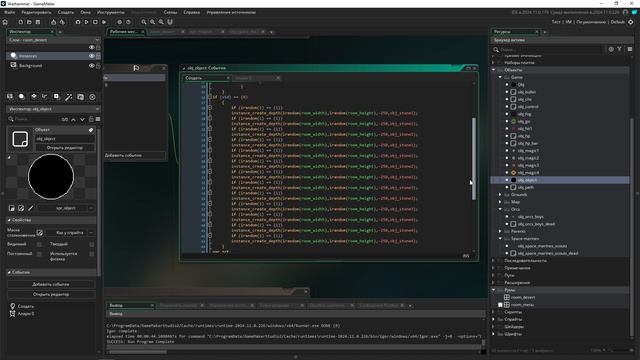Click the pencil edit sprite icon
The height and width of the screenshot is (360, 640).
31,208
